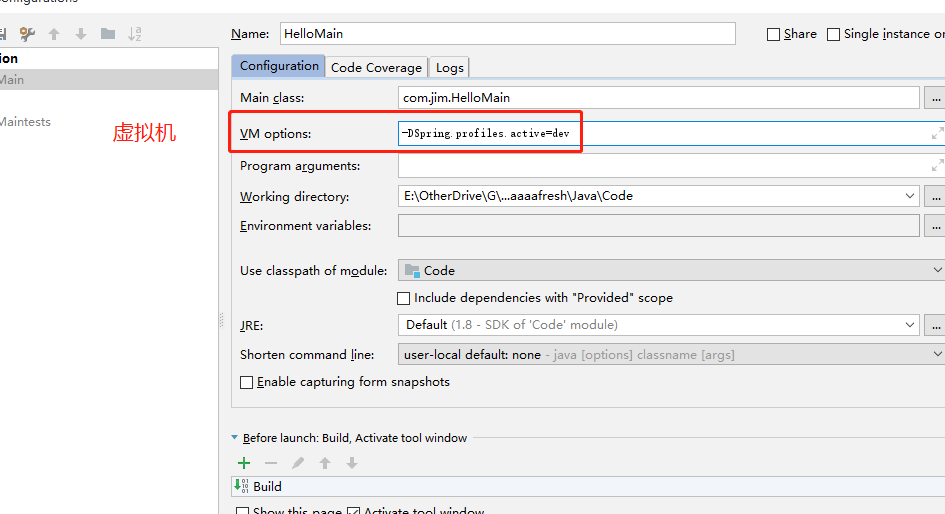Screen dimensions: 945x514
Task: Click the wrench edit defaults icon
Action: [x=27, y=34]
